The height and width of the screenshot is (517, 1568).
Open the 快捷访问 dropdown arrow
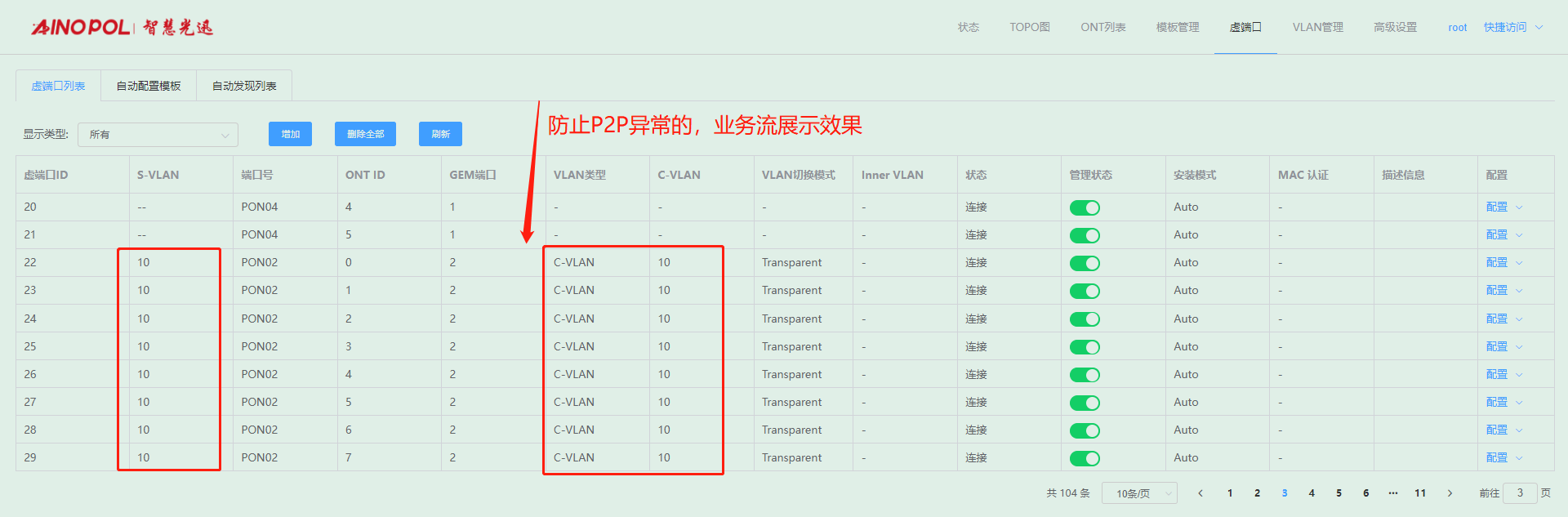click(1539, 27)
